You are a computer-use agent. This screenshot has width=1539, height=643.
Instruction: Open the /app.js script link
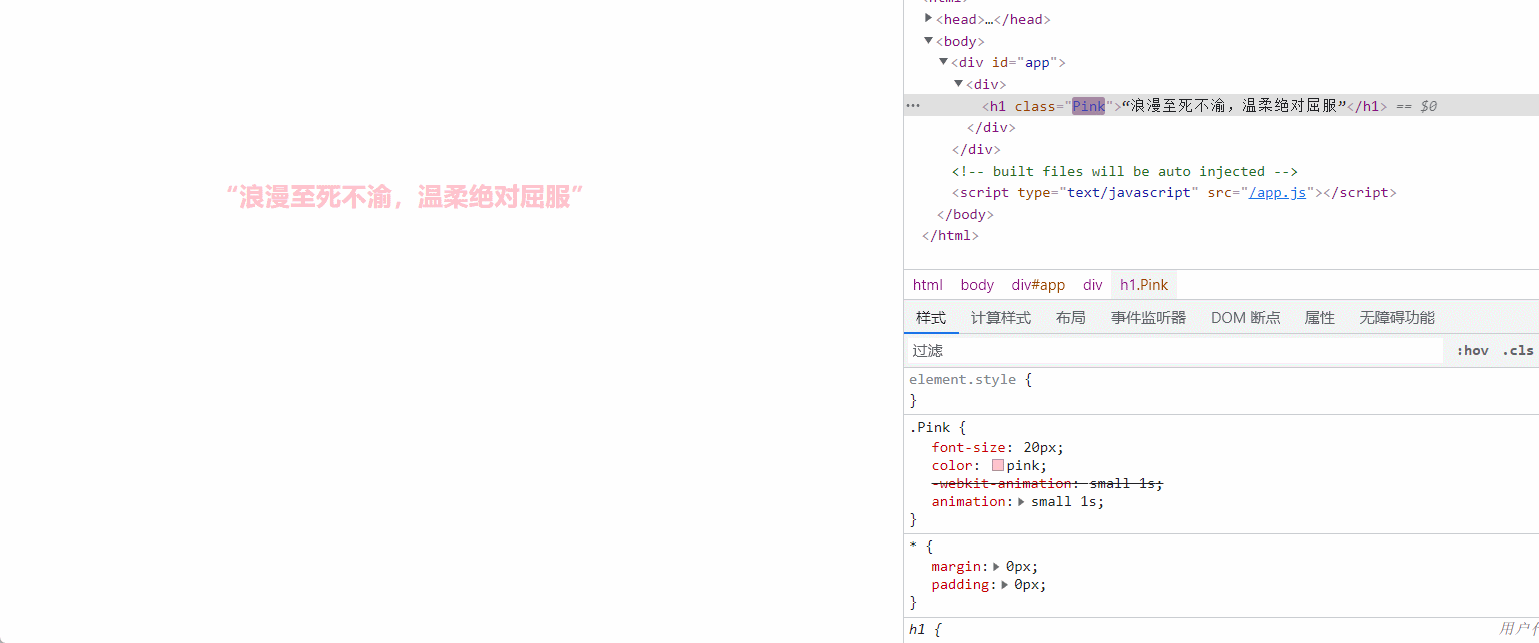[x=1277, y=193]
